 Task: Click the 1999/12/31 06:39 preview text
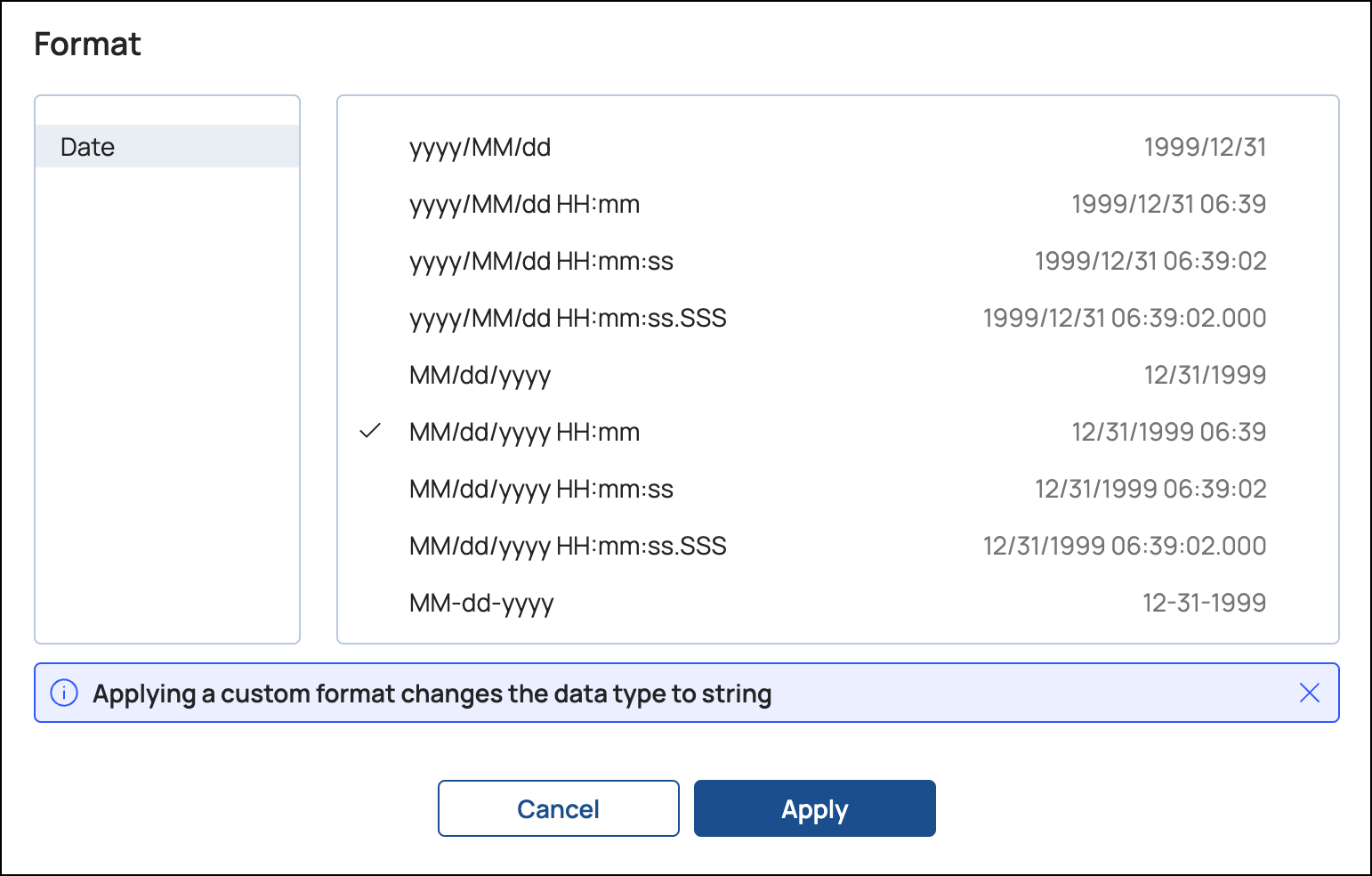(x=1168, y=204)
